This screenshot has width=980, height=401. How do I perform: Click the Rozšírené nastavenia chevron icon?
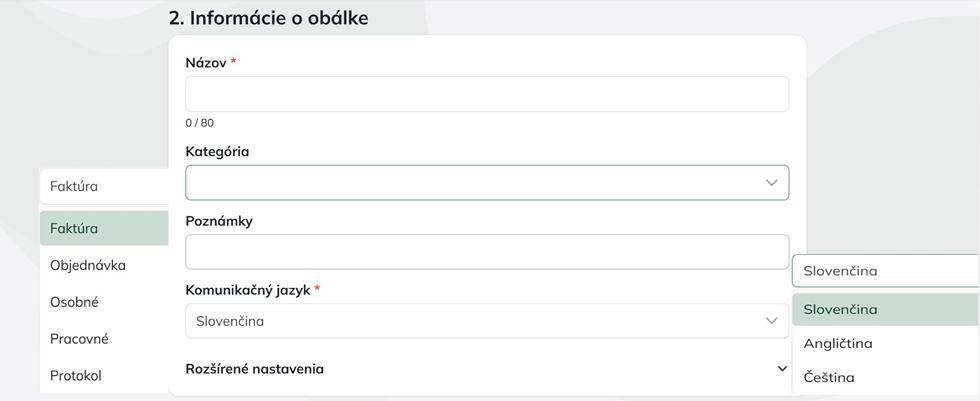pos(782,369)
